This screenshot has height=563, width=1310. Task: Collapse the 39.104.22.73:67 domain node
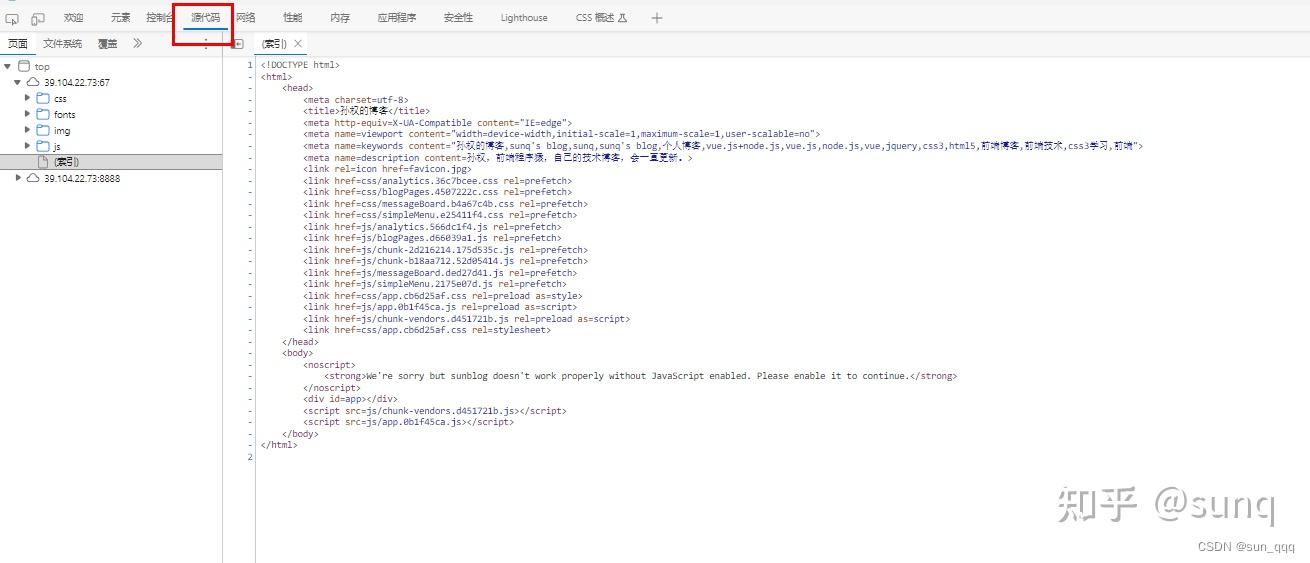[x=18, y=82]
